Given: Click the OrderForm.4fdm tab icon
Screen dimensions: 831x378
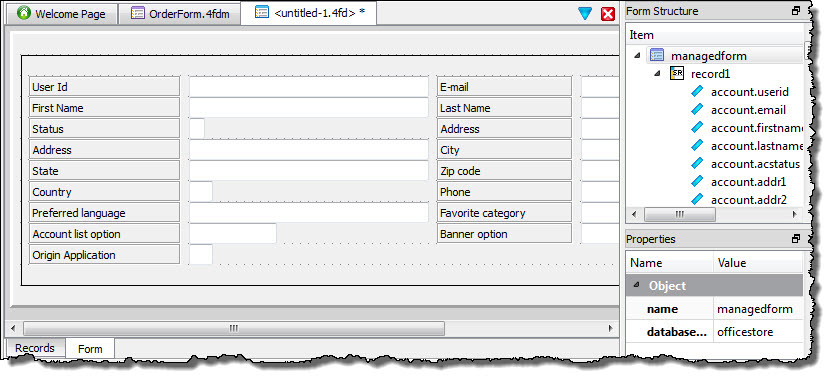Looking at the screenshot, I should click(137, 13).
